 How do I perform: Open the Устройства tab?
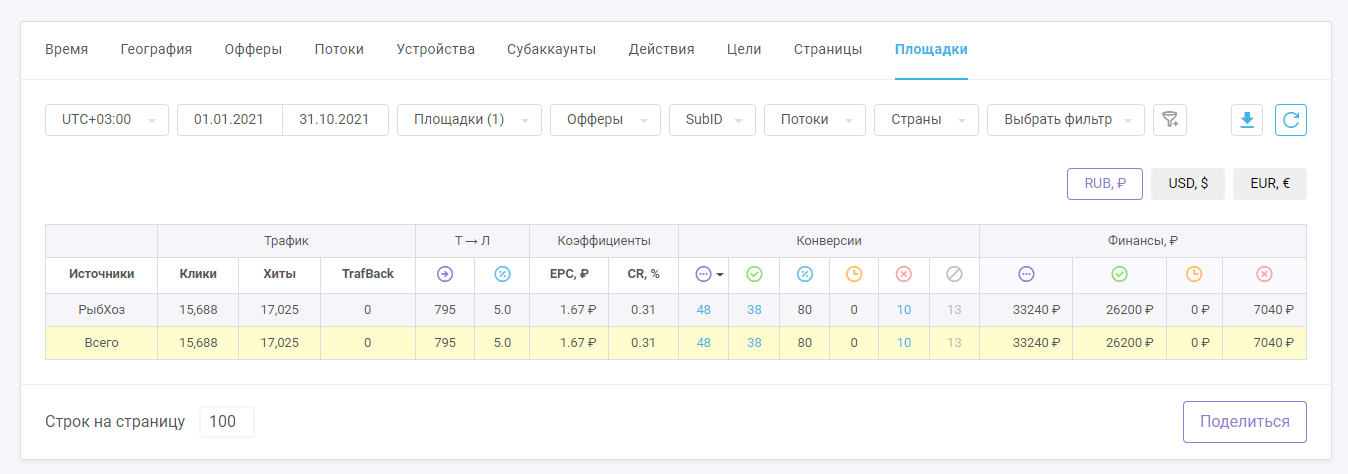click(x=435, y=49)
